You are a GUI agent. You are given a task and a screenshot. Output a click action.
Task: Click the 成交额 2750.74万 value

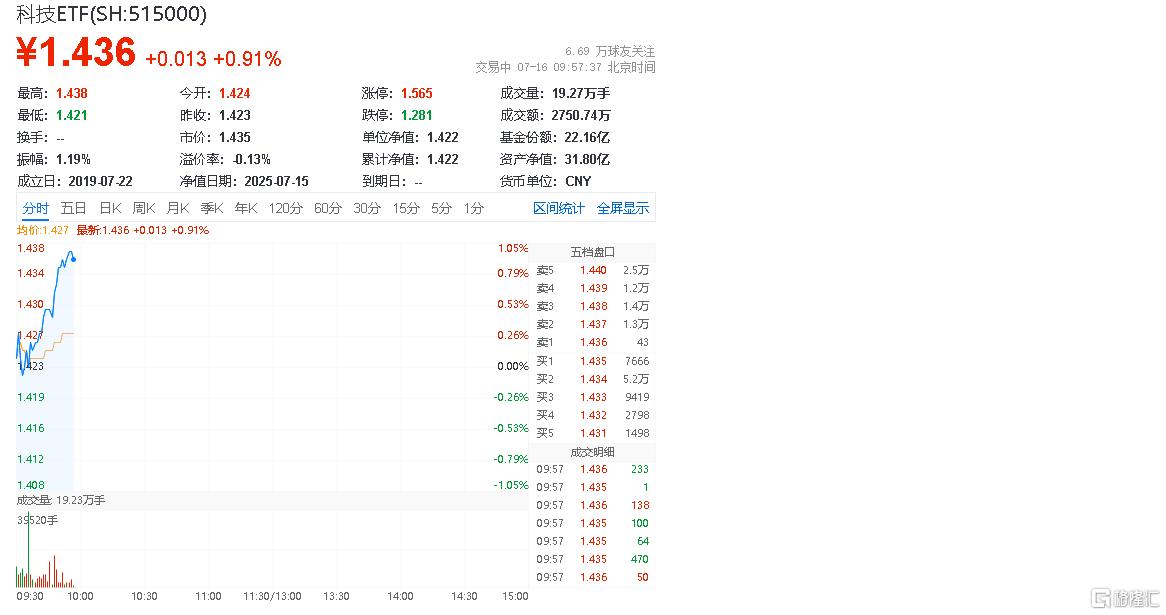tap(581, 115)
